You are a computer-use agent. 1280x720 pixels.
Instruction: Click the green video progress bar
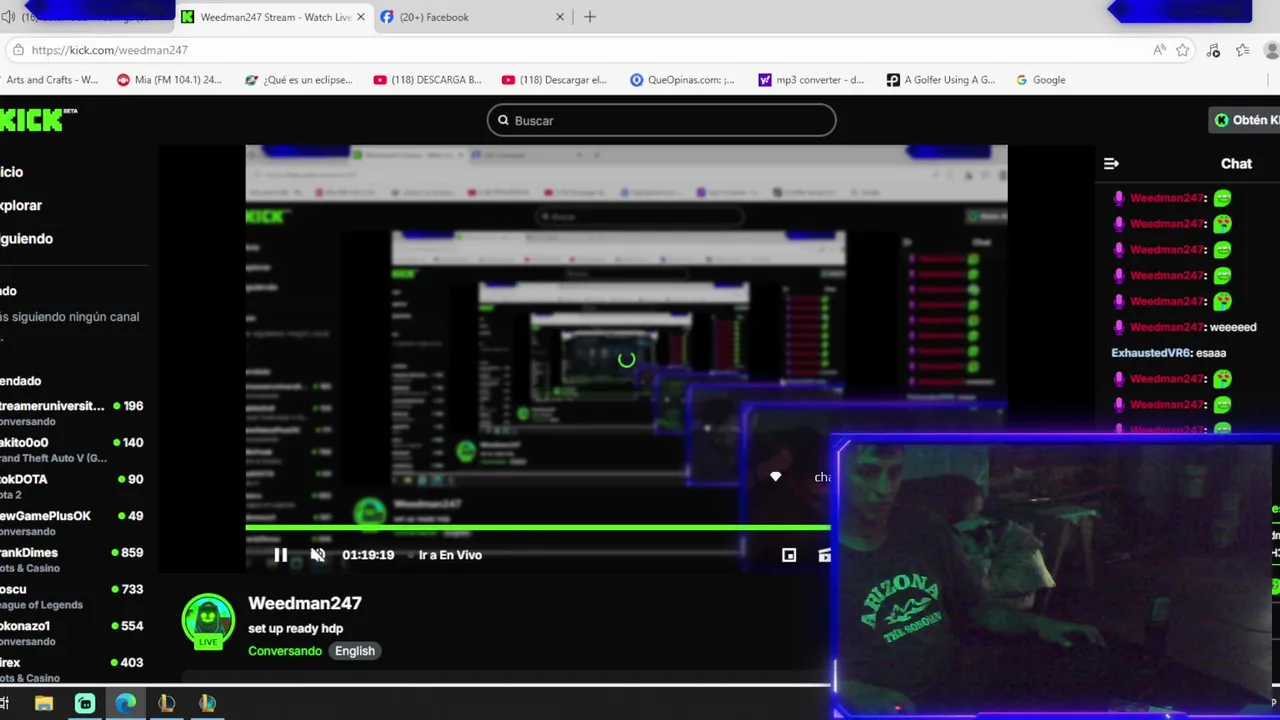(538, 527)
